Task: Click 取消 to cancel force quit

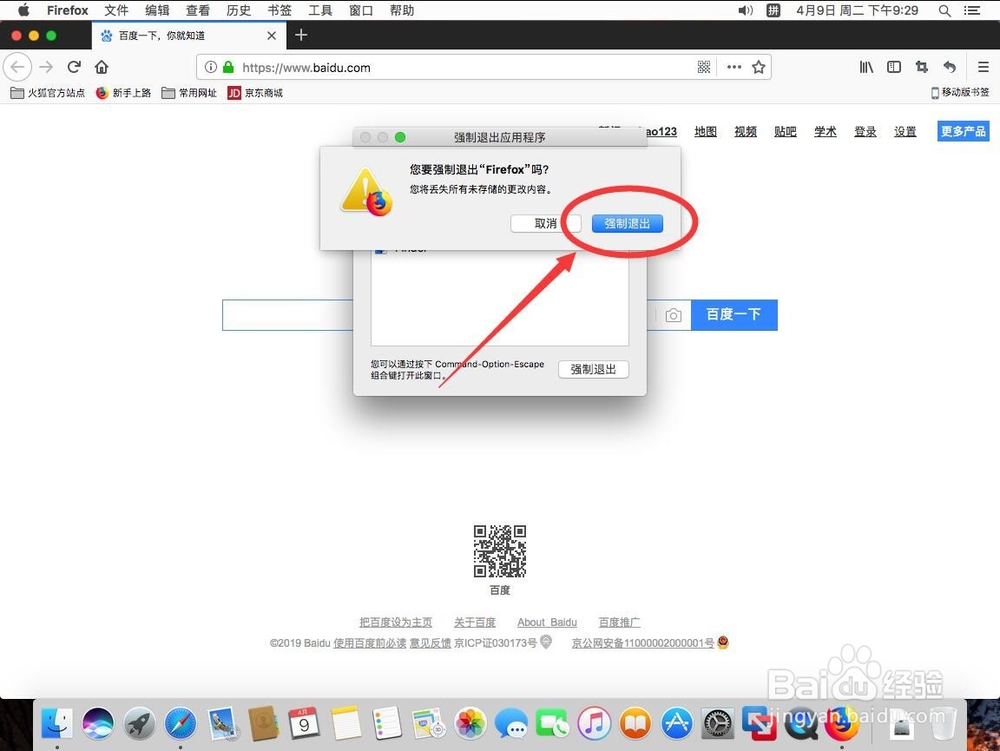Action: pos(545,223)
